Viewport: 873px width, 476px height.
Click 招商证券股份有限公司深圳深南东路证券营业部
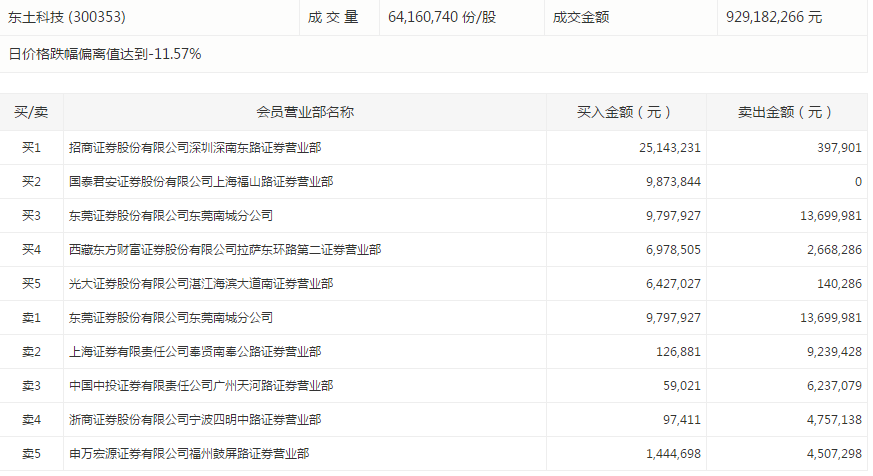(195, 148)
